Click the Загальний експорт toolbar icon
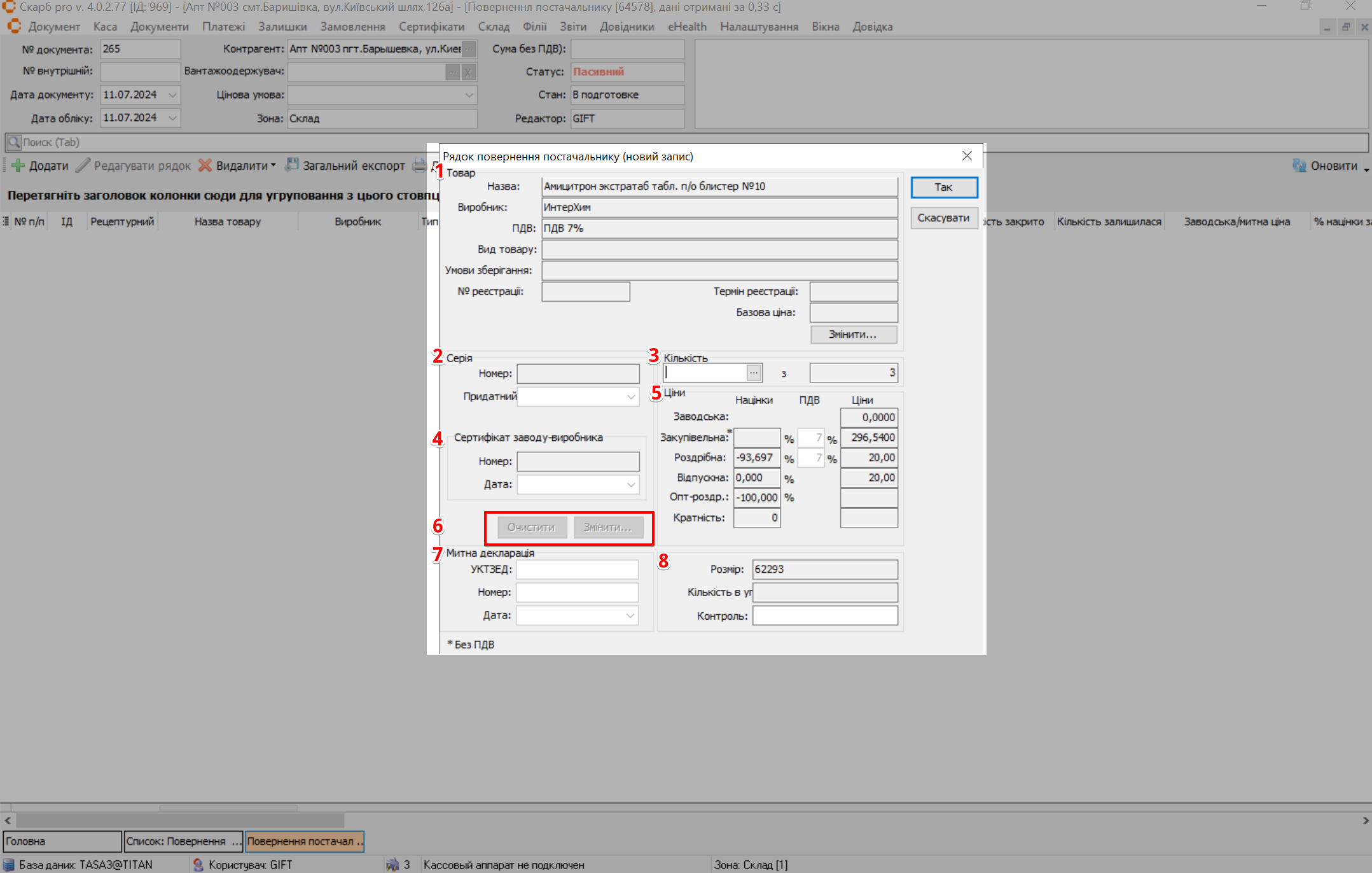Screen dimensions: 1372x873 click(x=291, y=165)
